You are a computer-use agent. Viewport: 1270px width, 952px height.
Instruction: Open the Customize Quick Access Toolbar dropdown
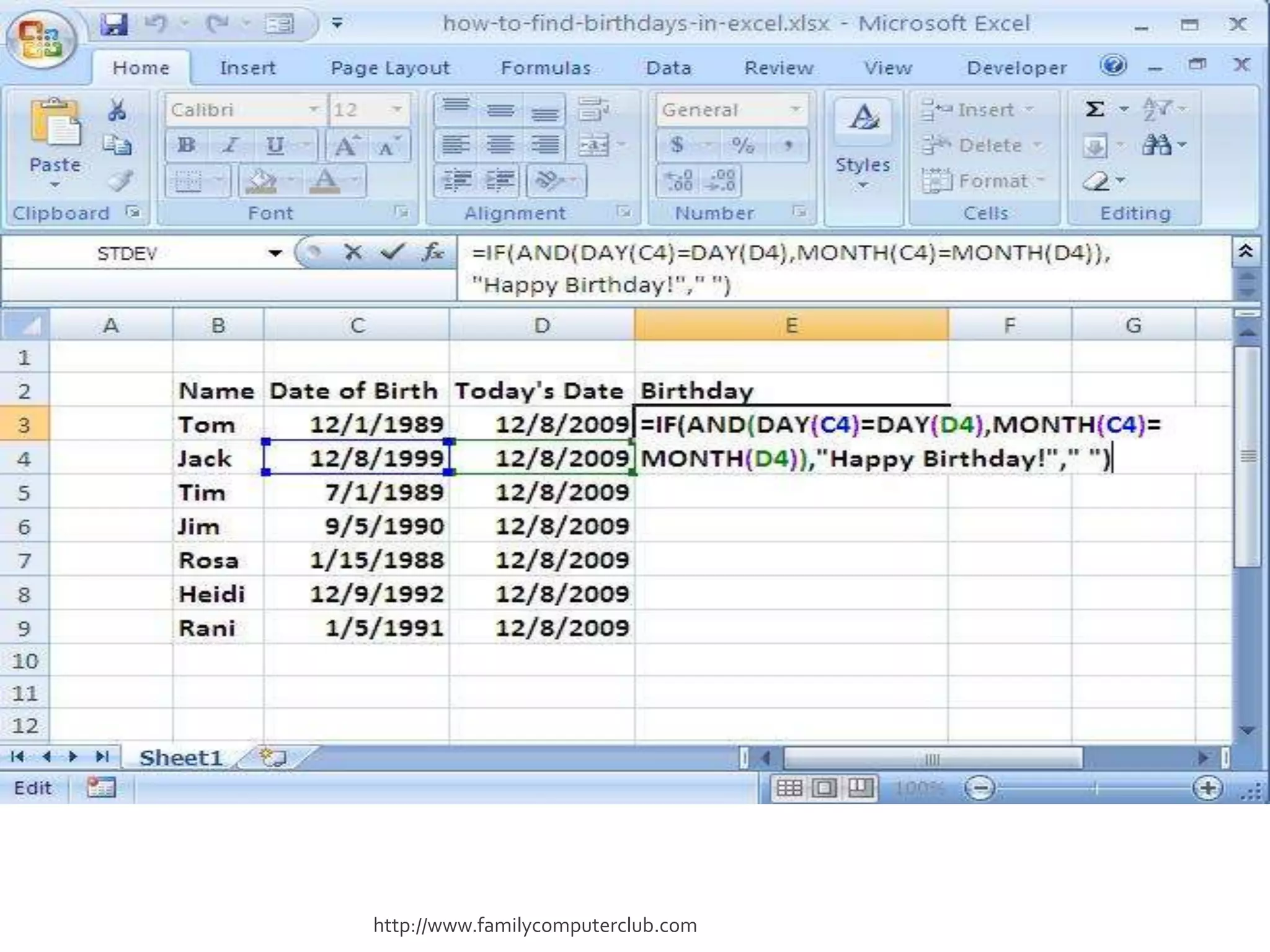pyautogui.click(x=337, y=24)
